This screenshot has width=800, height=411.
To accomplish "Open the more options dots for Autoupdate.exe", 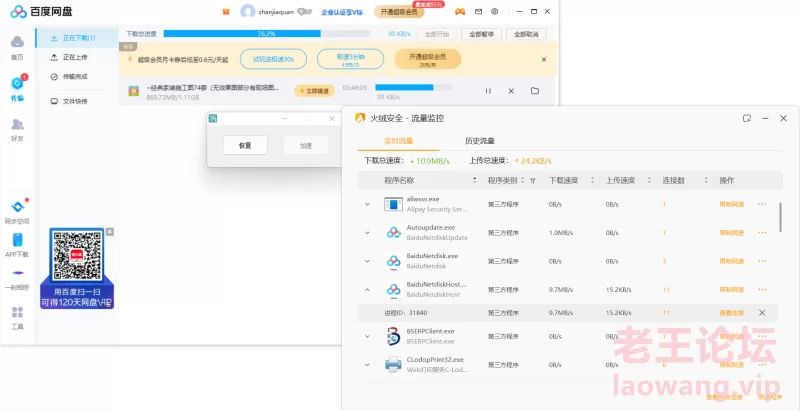I will click(x=762, y=233).
